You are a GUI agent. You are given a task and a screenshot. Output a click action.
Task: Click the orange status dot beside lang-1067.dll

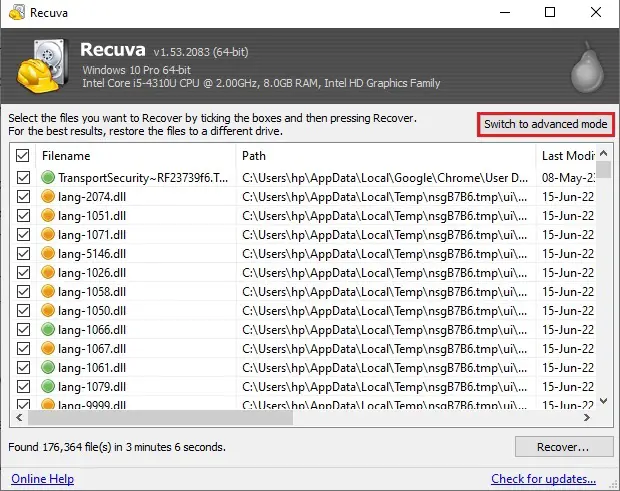48,348
